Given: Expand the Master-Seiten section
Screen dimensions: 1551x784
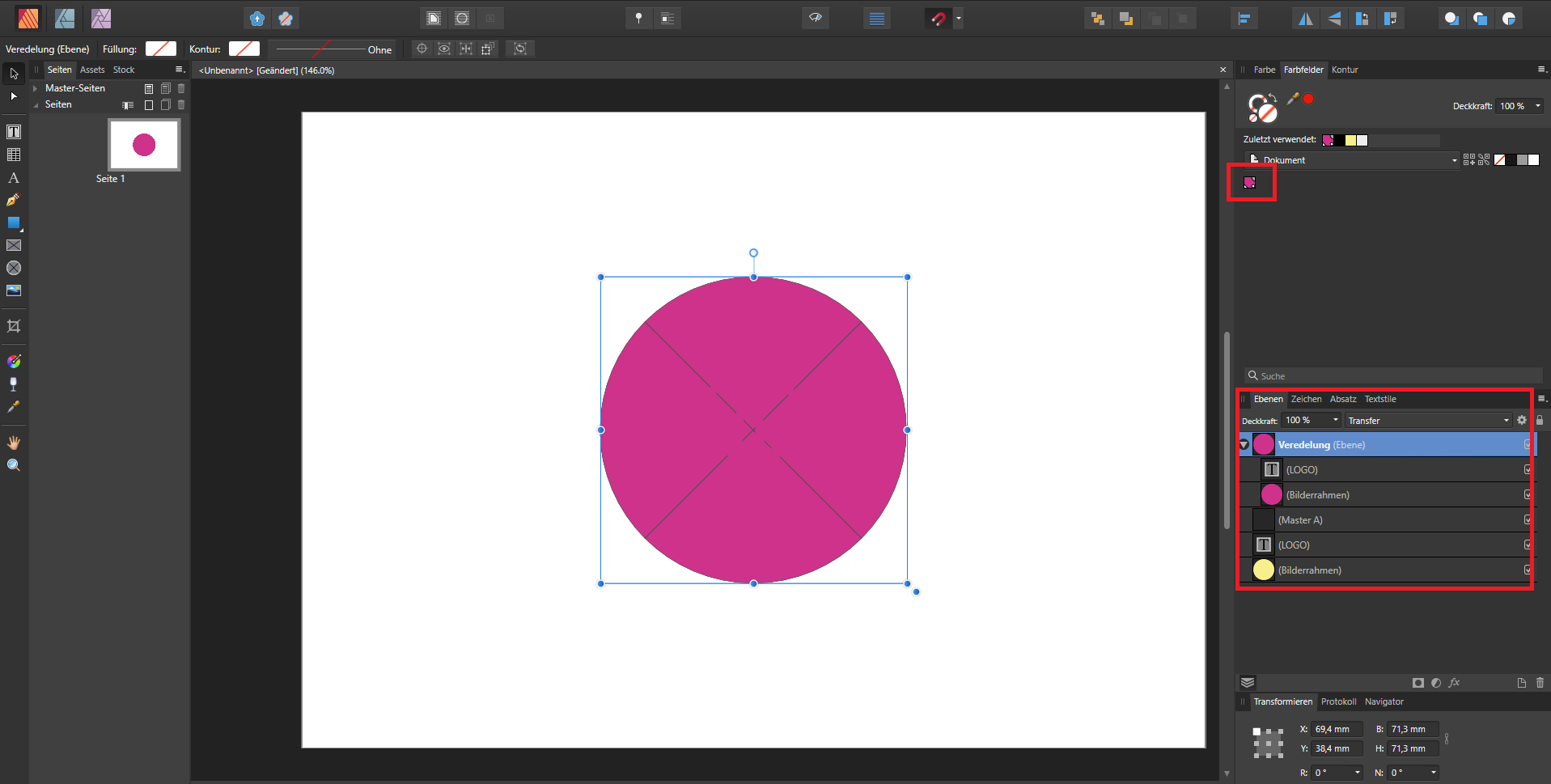Looking at the screenshot, I should point(36,88).
